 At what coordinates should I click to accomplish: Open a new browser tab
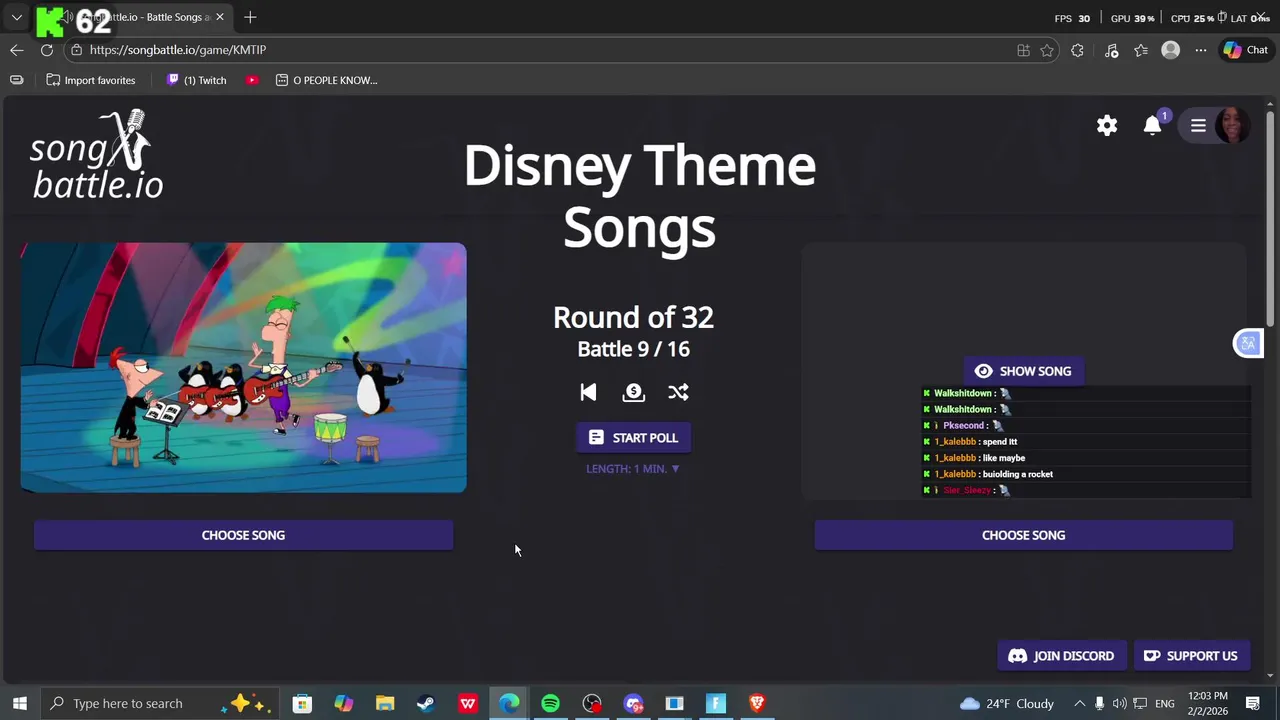tap(250, 17)
